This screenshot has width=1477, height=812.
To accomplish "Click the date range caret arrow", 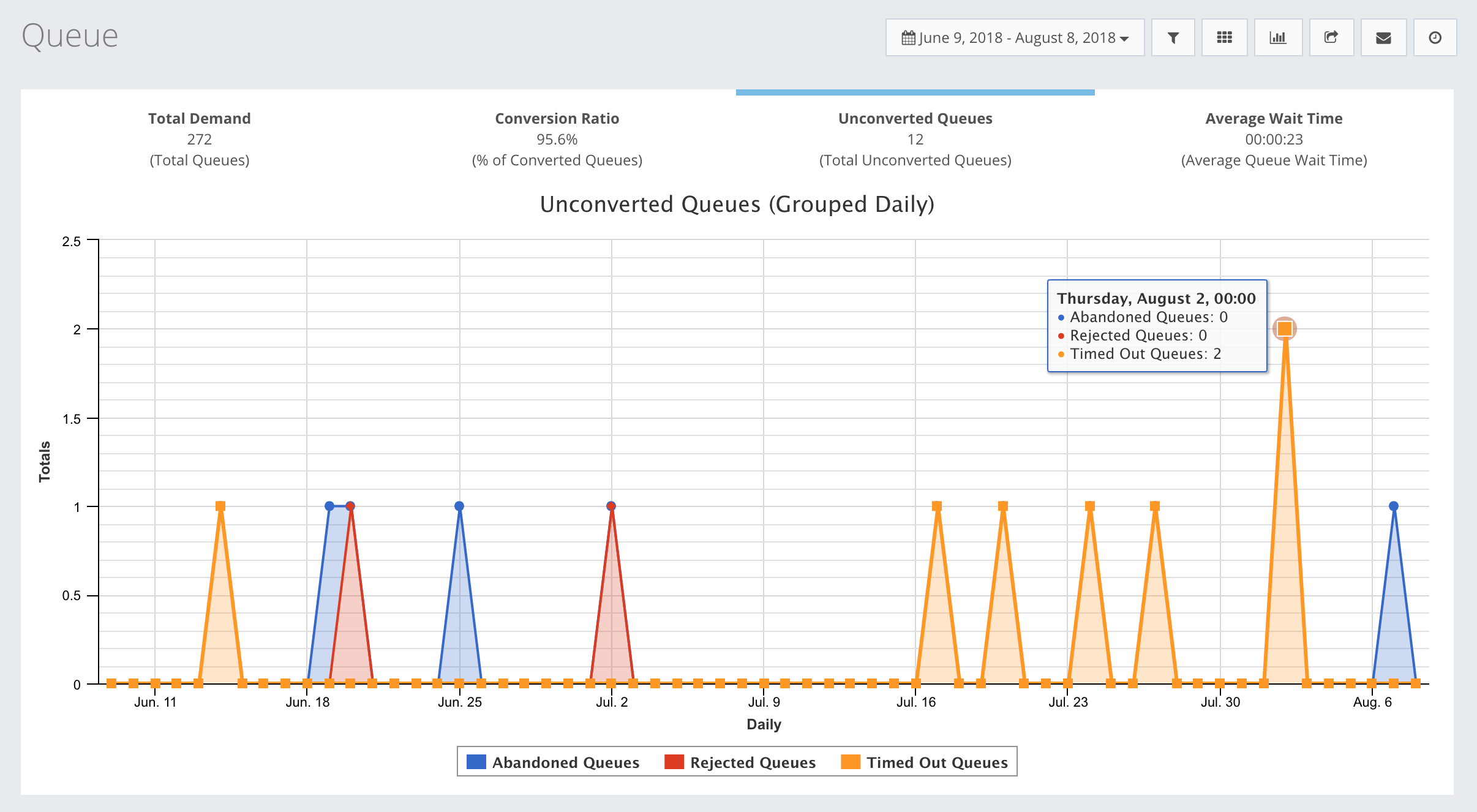I will tap(1124, 39).
